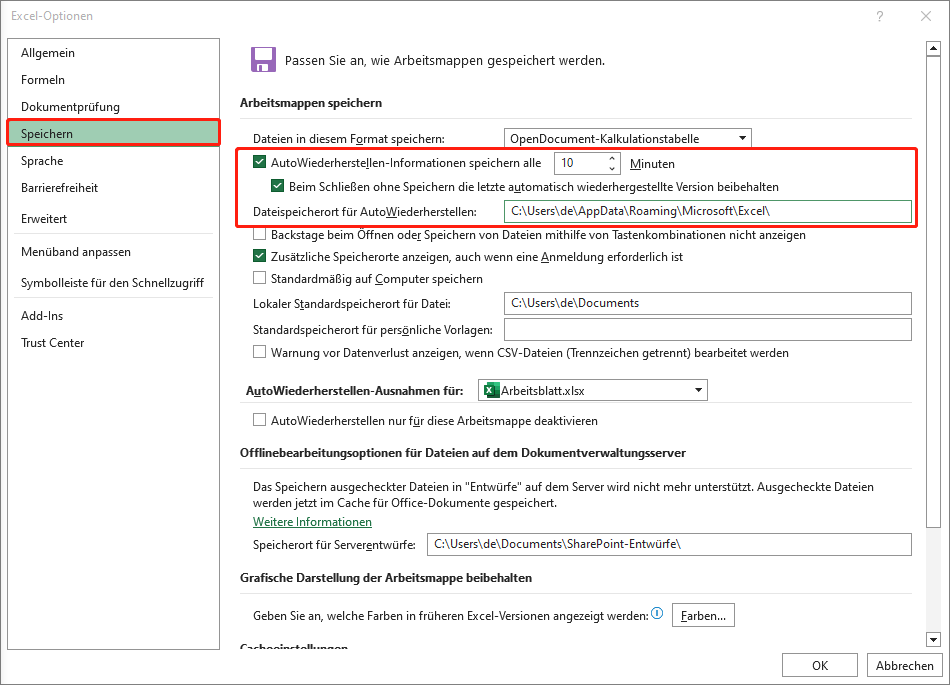
Task: Confirm settings with OK
Action: tap(819, 664)
